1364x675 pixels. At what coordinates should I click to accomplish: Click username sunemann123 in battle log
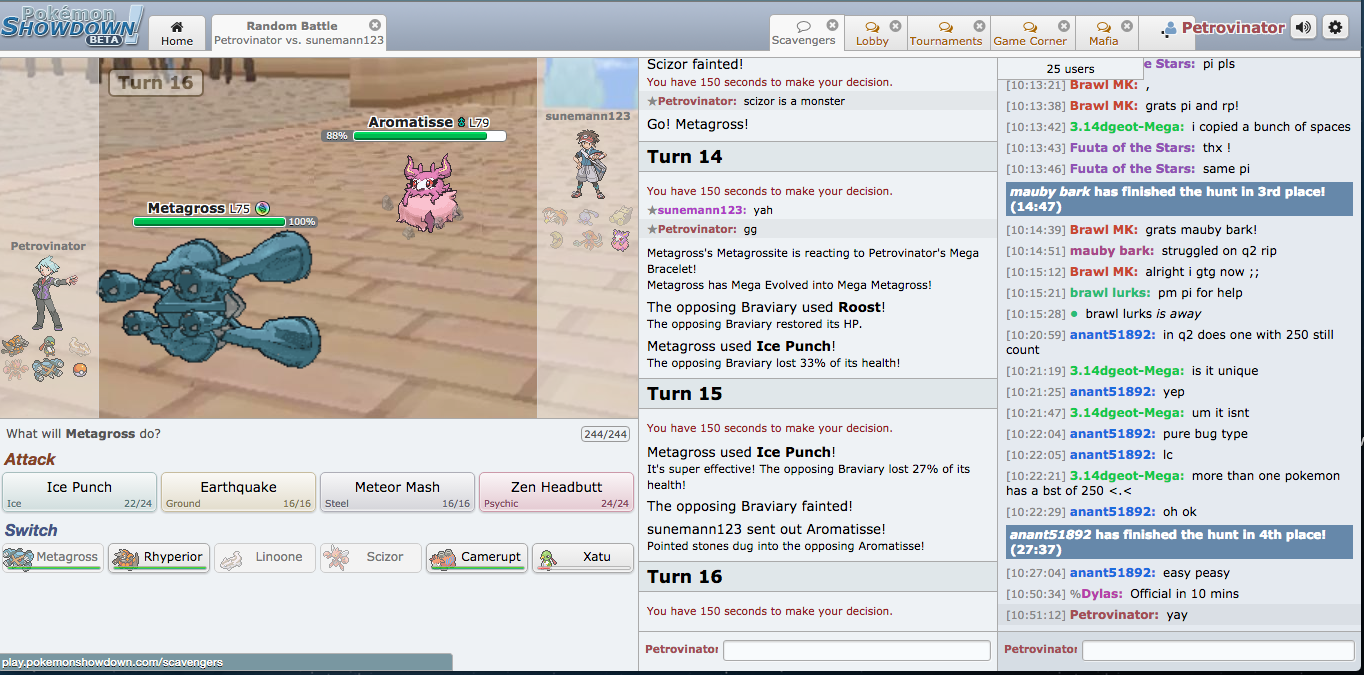(702, 210)
